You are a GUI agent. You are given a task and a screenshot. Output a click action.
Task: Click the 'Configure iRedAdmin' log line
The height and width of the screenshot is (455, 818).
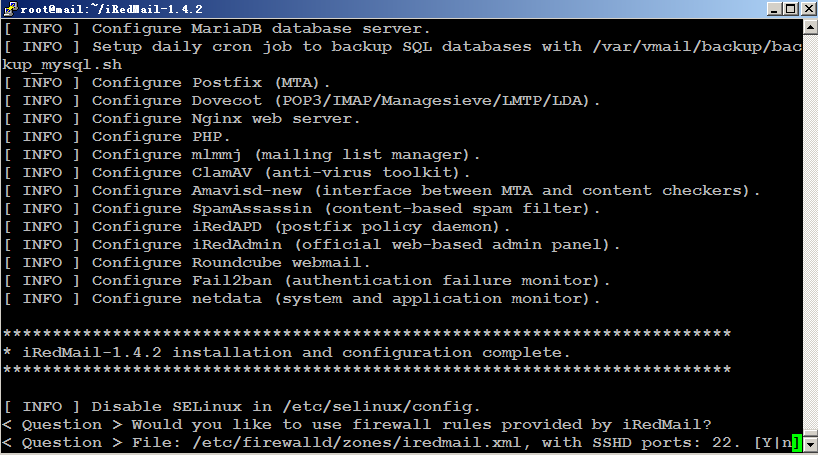311,245
